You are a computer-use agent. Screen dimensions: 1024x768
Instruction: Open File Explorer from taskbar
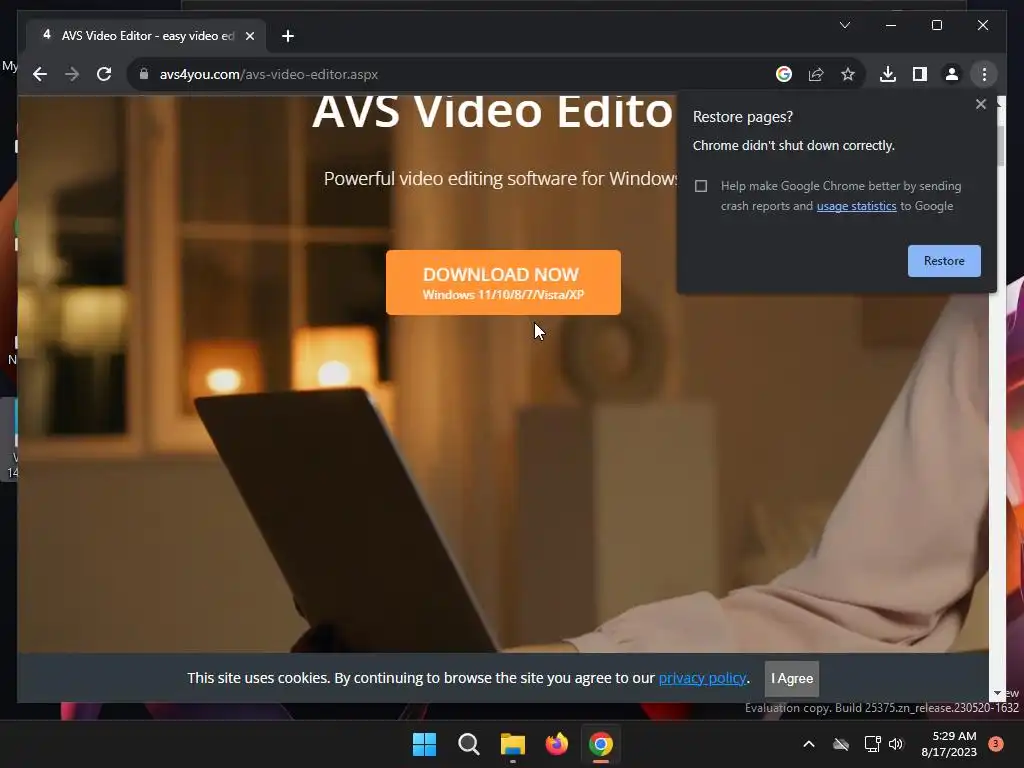[513, 744]
